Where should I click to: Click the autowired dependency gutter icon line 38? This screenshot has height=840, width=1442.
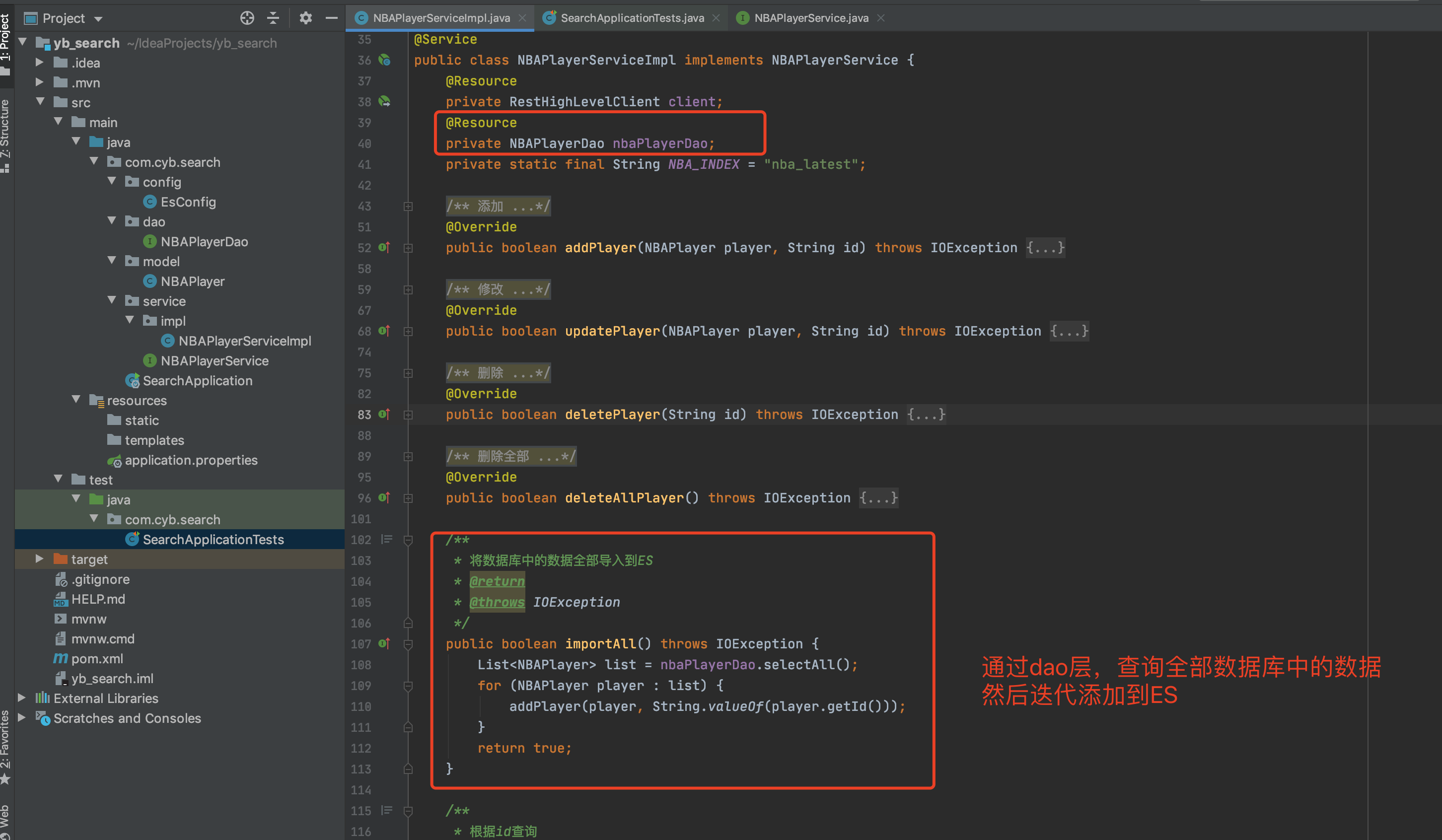(x=384, y=102)
